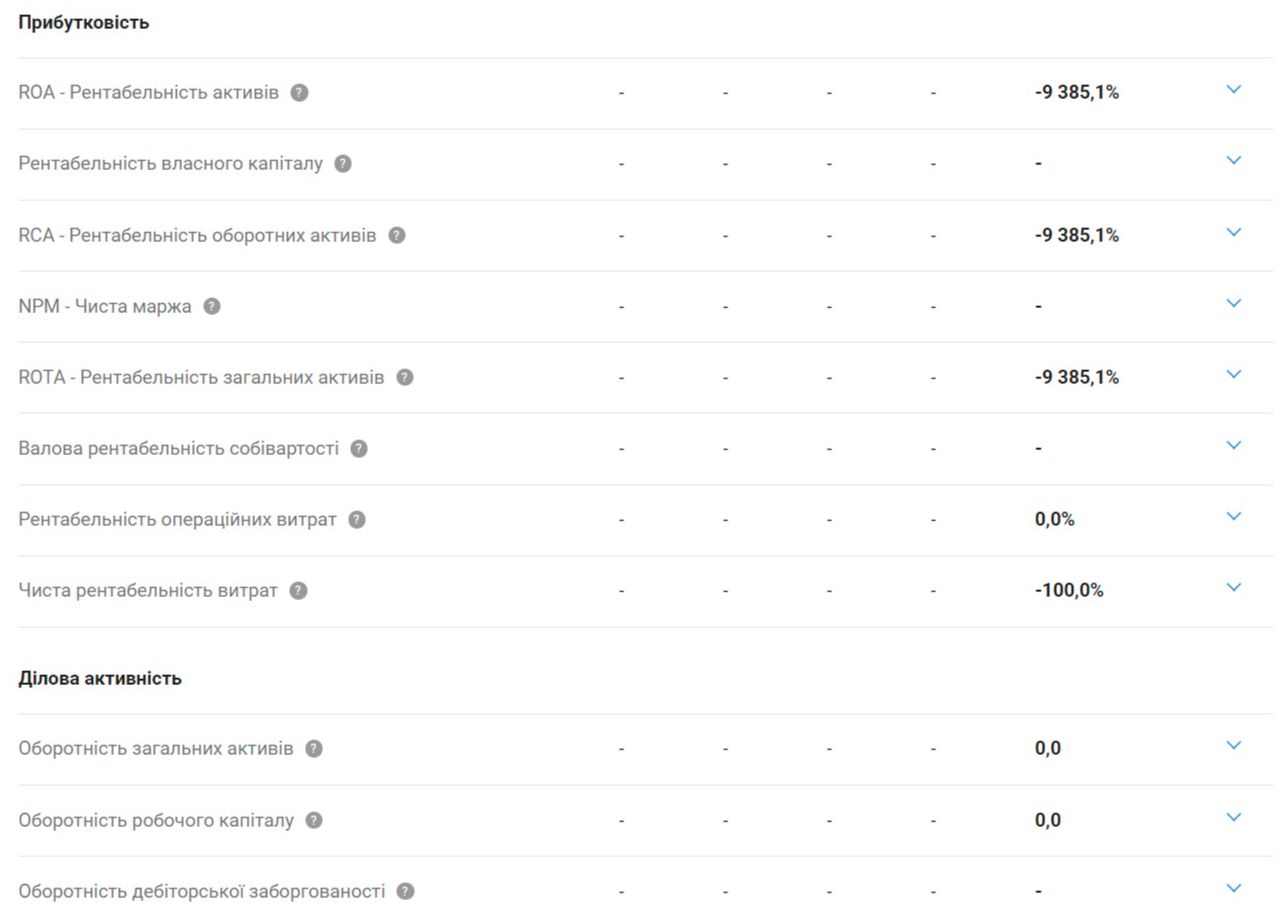Expand Рентабельність власного капіталу row chevron
Viewport: 1283px width, 910px height.
pyautogui.click(x=1233, y=161)
